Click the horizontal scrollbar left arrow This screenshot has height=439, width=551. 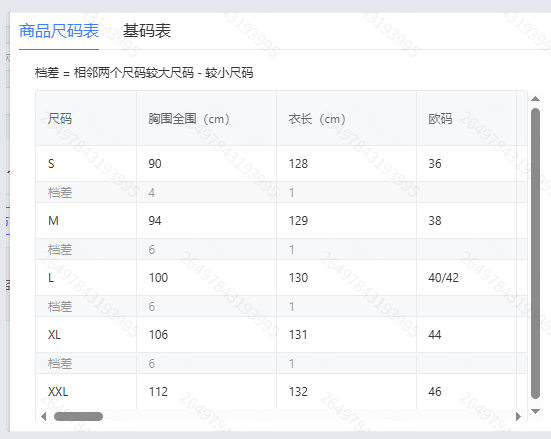[x=44, y=417]
